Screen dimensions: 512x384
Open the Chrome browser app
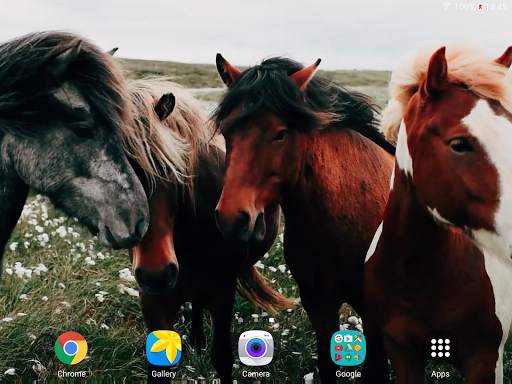click(x=71, y=348)
